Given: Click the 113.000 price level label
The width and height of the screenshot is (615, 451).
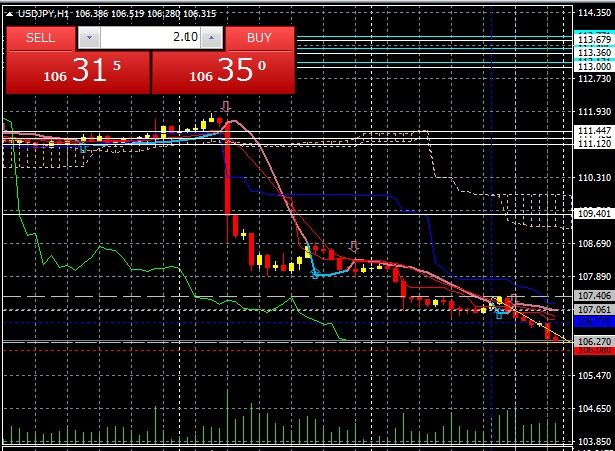Looking at the screenshot, I should click(595, 66).
